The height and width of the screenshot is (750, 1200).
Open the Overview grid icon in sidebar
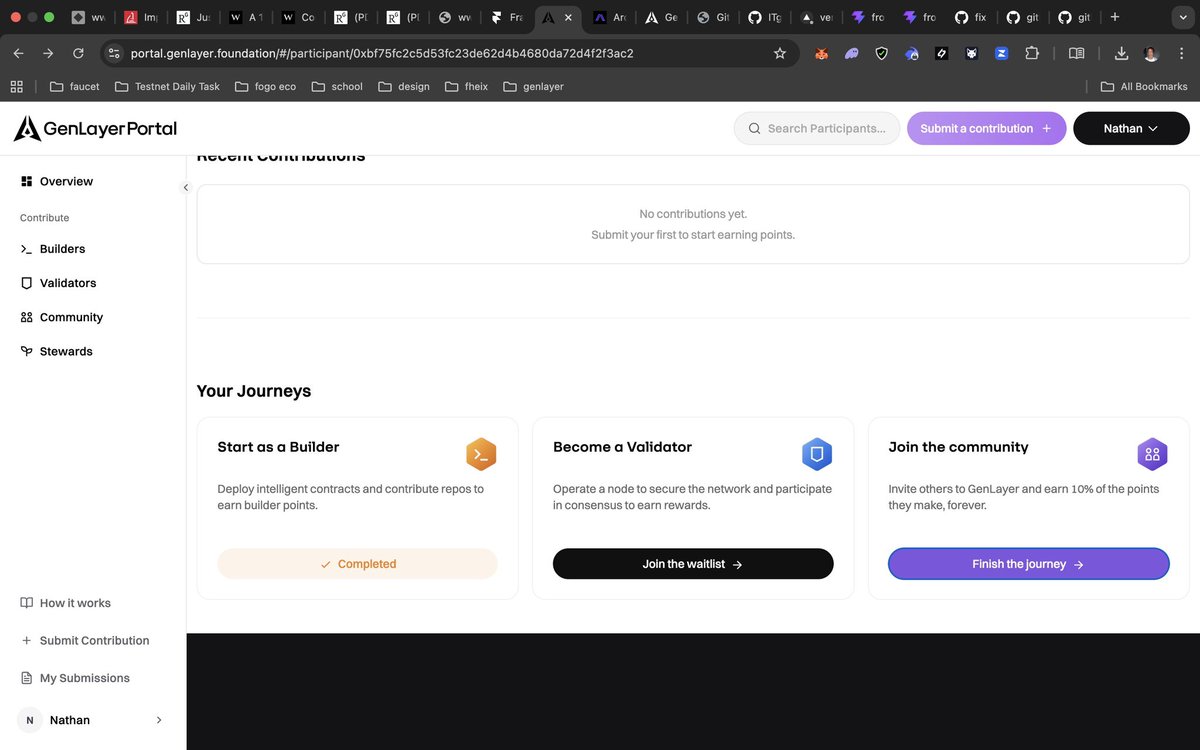point(27,181)
